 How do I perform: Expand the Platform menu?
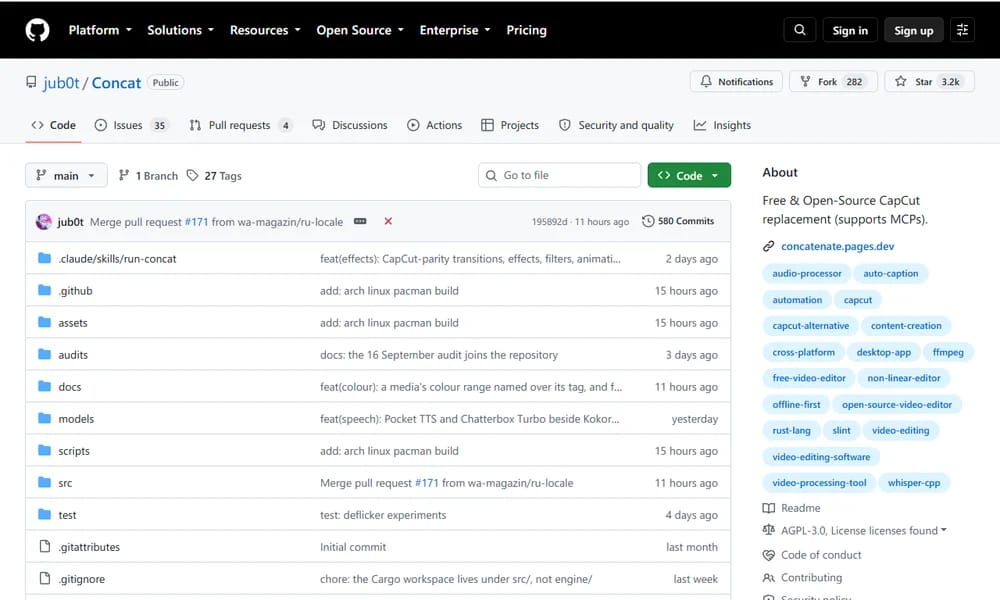click(x=100, y=30)
